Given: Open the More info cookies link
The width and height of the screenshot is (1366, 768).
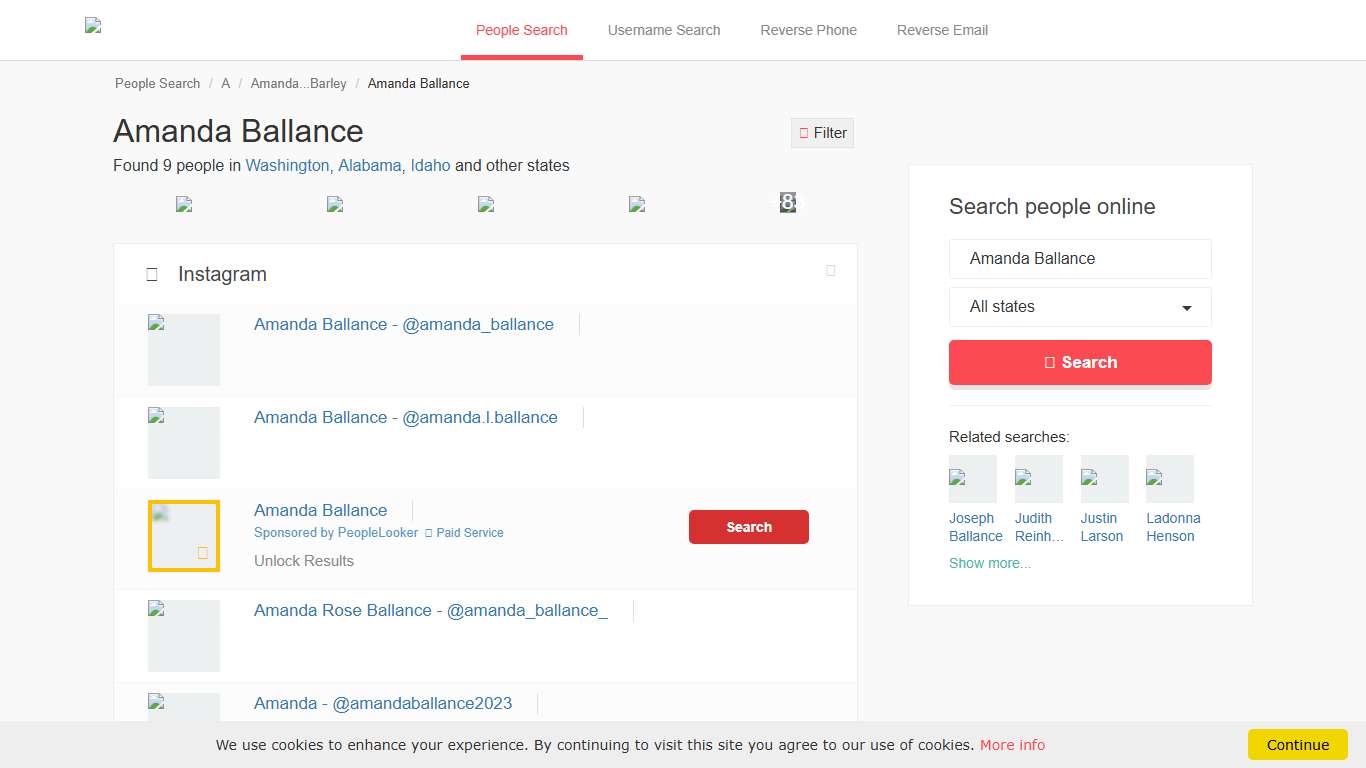Looking at the screenshot, I should coord(1012,744).
